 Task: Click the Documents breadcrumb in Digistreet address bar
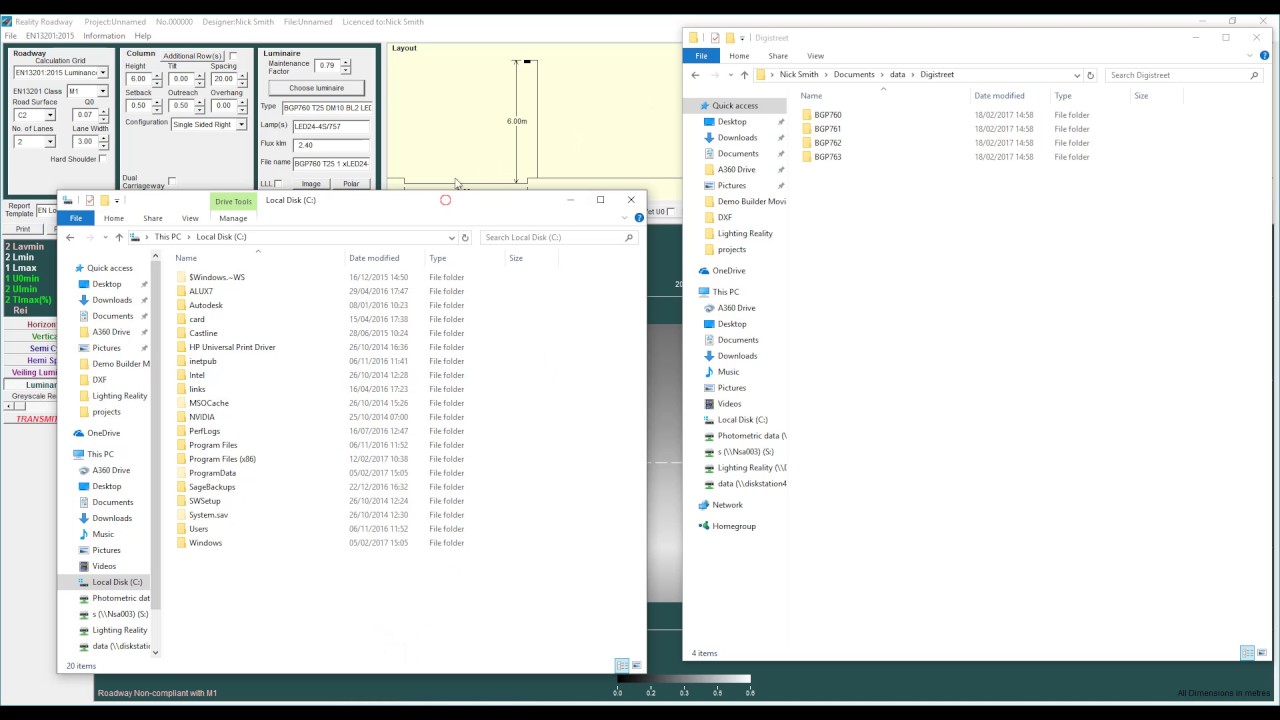[853, 75]
